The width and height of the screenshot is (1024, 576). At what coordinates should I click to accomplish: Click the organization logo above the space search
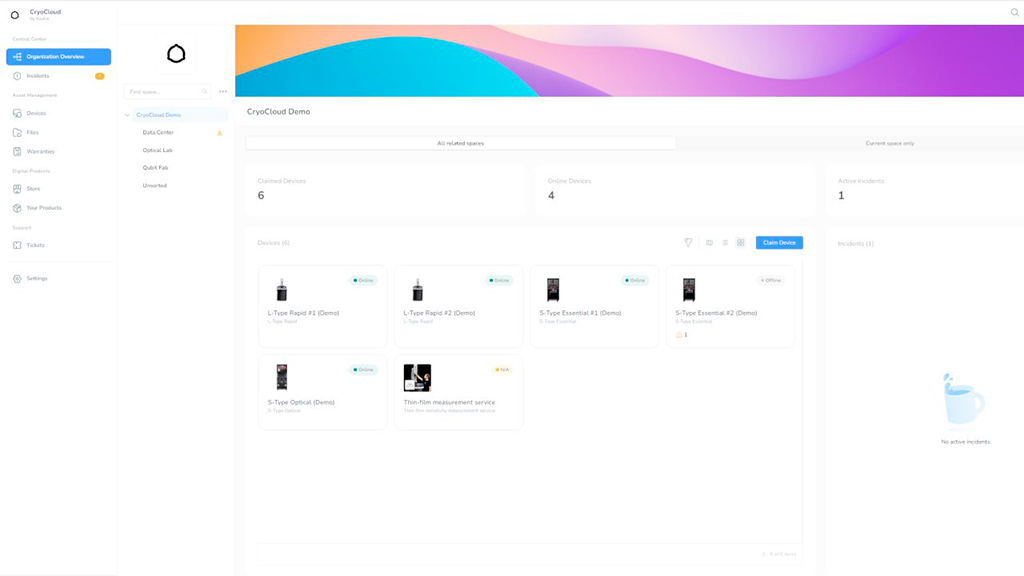(x=176, y=54)
